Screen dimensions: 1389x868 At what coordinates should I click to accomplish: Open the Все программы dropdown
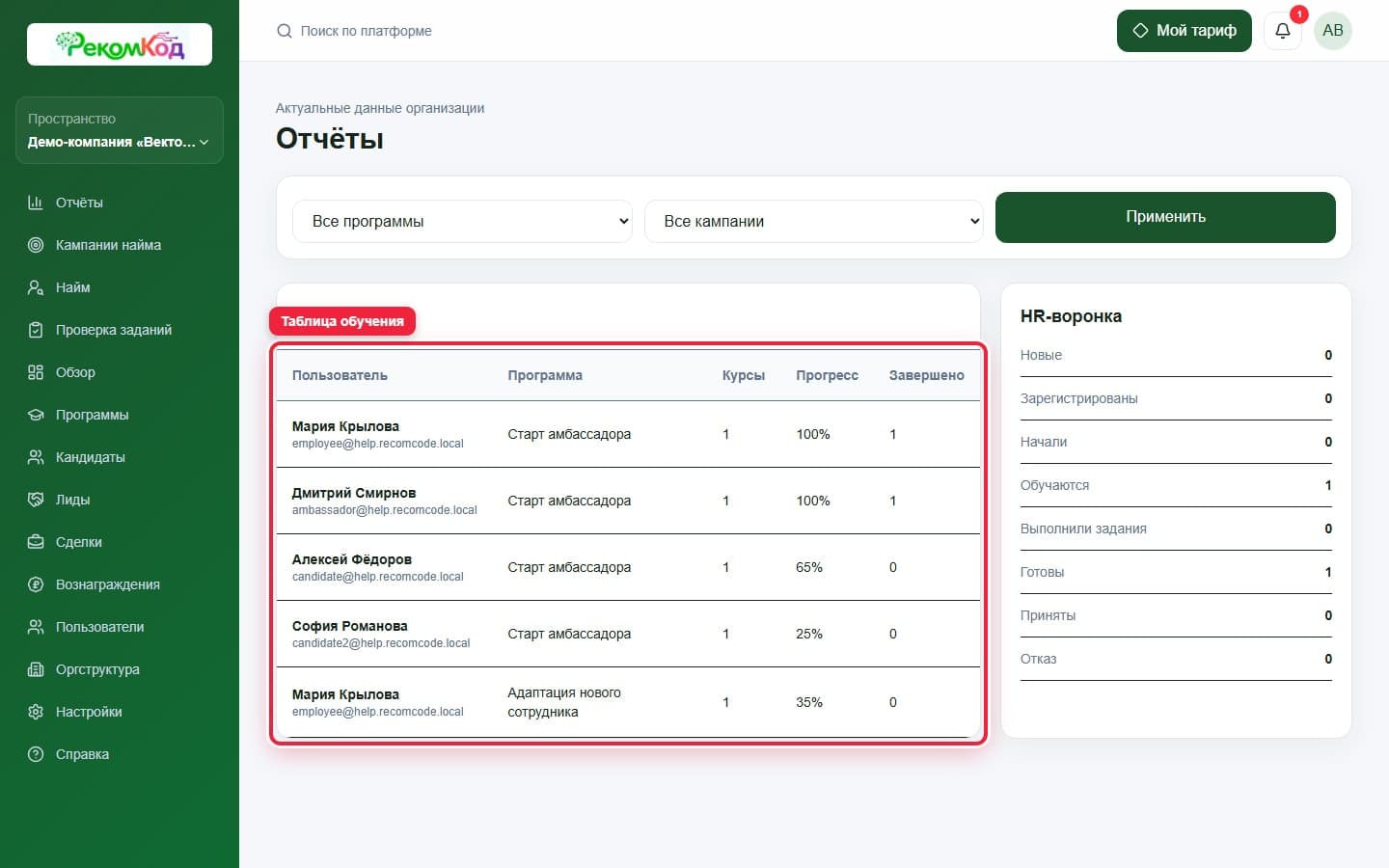pos(462,221)
